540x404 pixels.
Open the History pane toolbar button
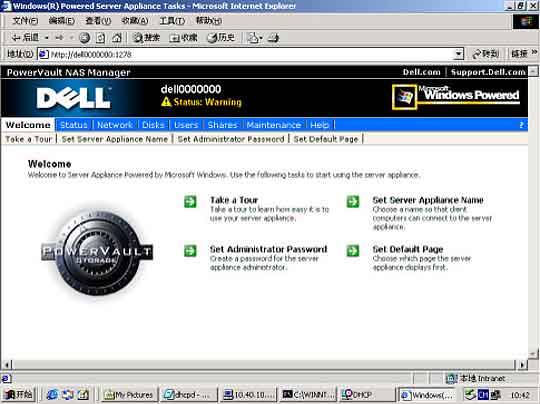(x=221, y=38)
